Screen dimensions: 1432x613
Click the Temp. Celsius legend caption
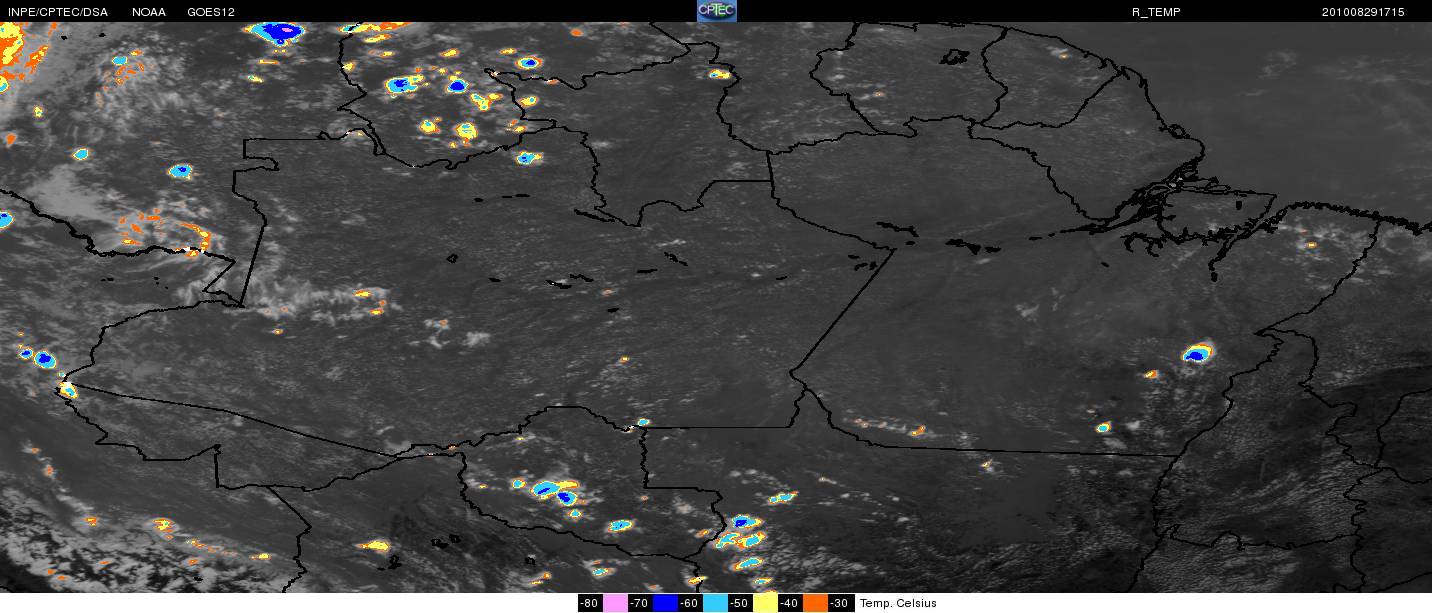898,603
